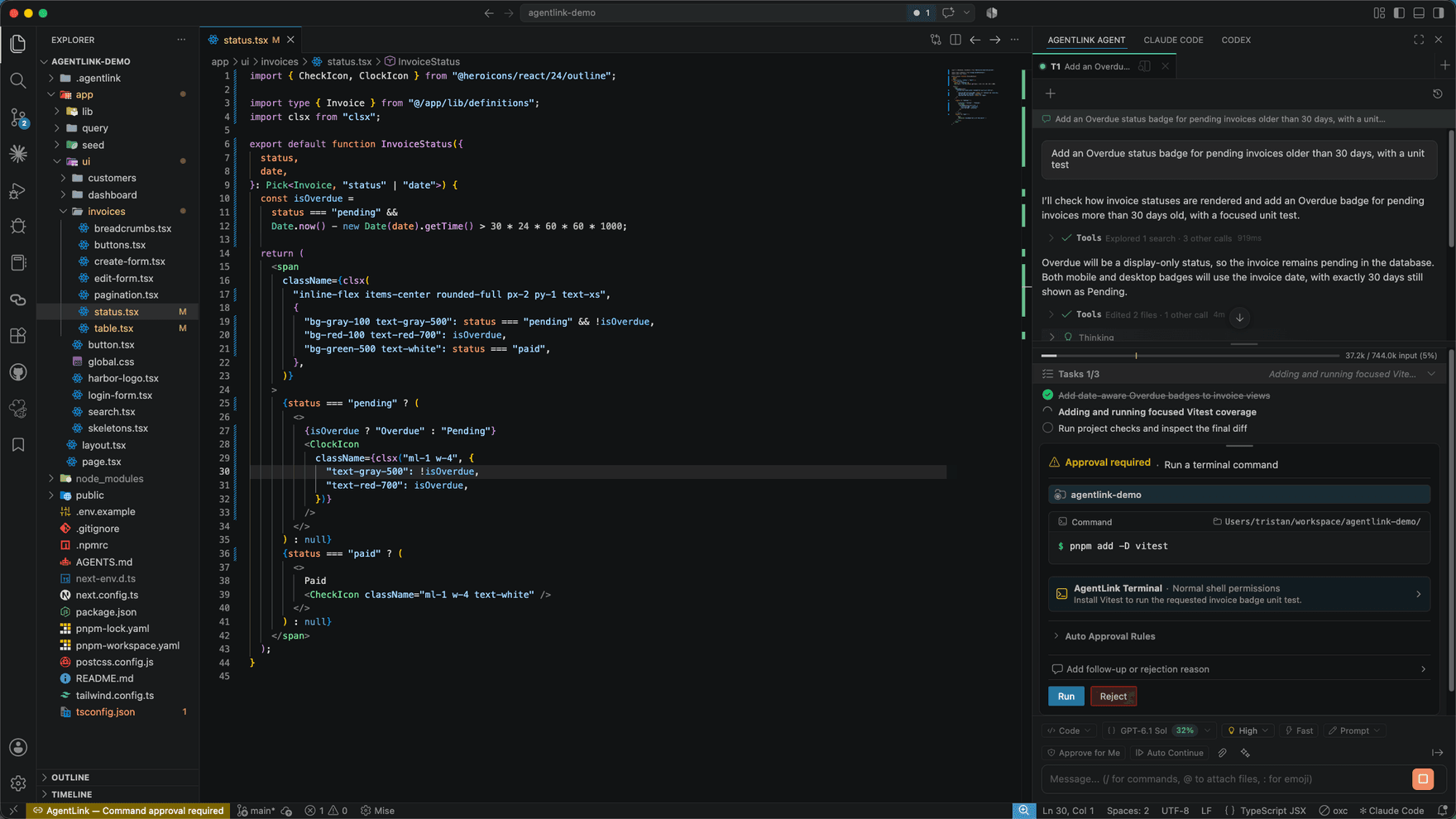
Task: Click the 32% model usage badge
Action: pyautogui.click(x=1185, y=730)
